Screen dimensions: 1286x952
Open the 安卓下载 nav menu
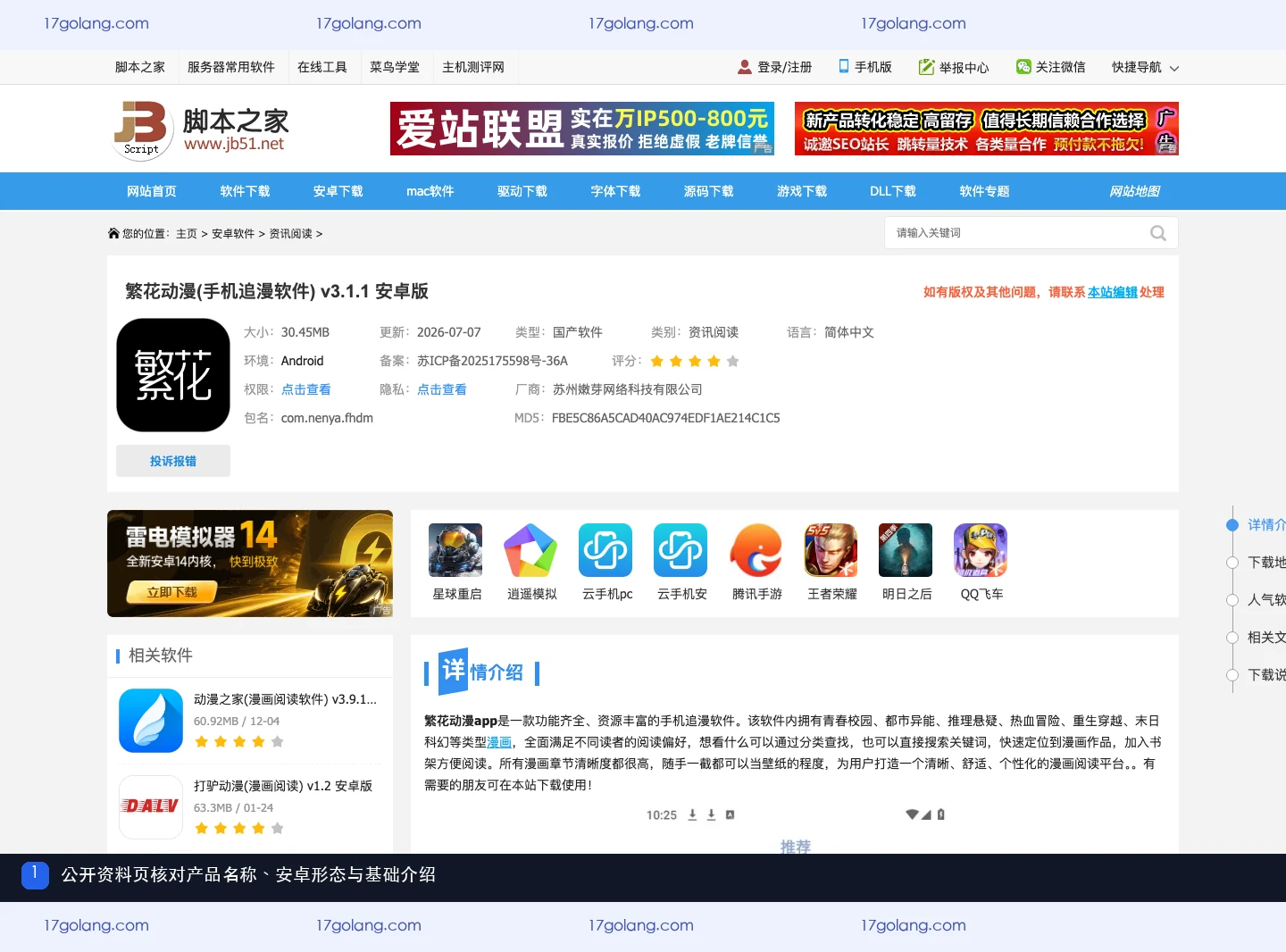click(x=338, y=191)
